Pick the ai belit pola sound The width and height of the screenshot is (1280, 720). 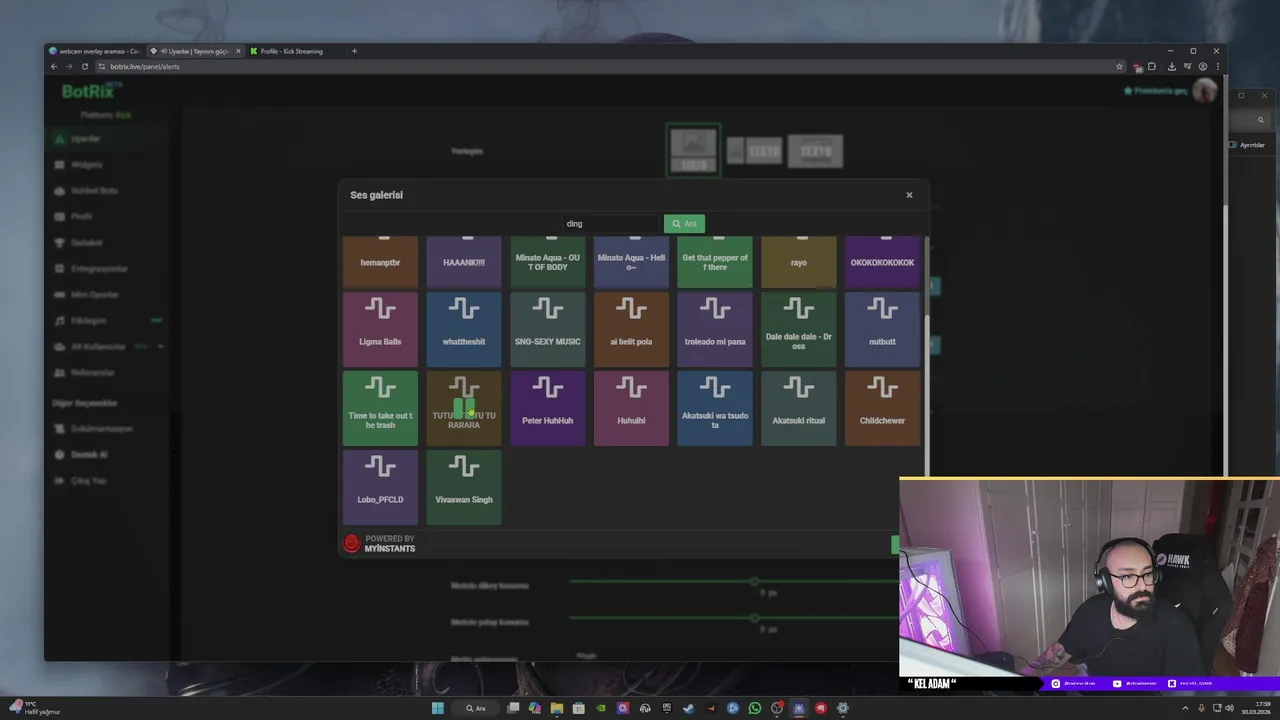coord(631,329)
